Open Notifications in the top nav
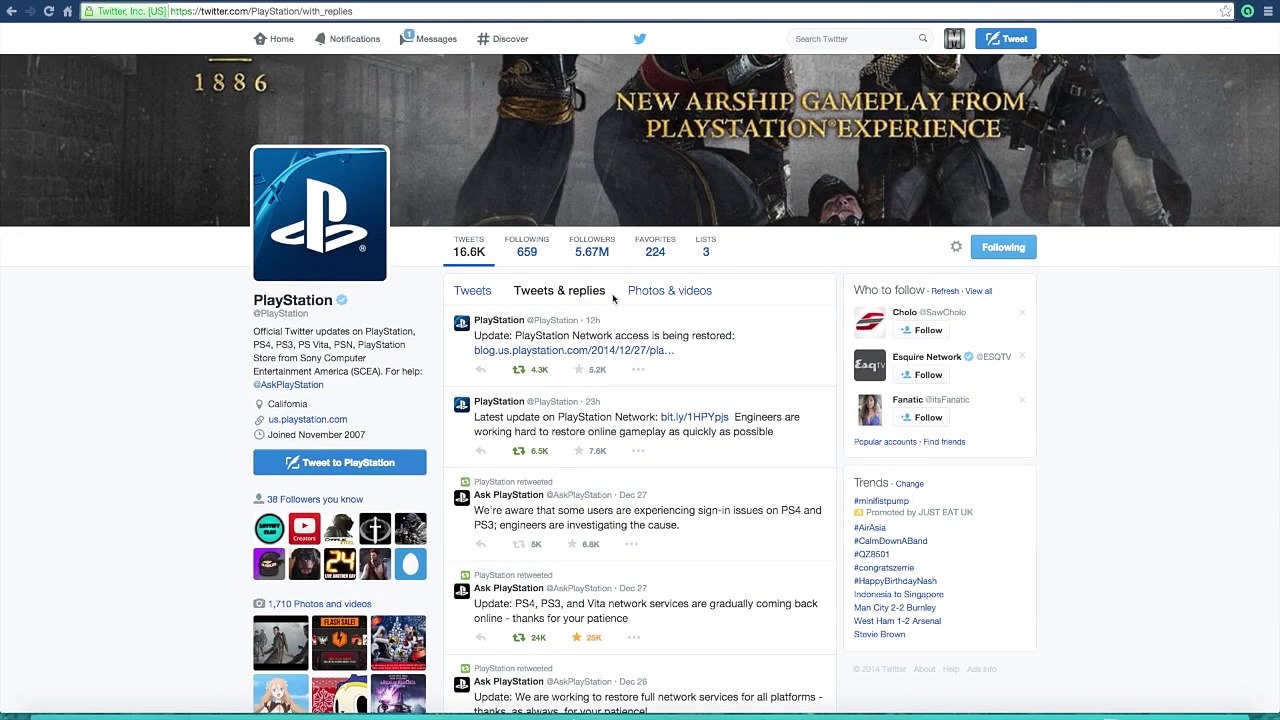Image resolution: width=1280 pixels, height=720 pixels. [347, 39]
